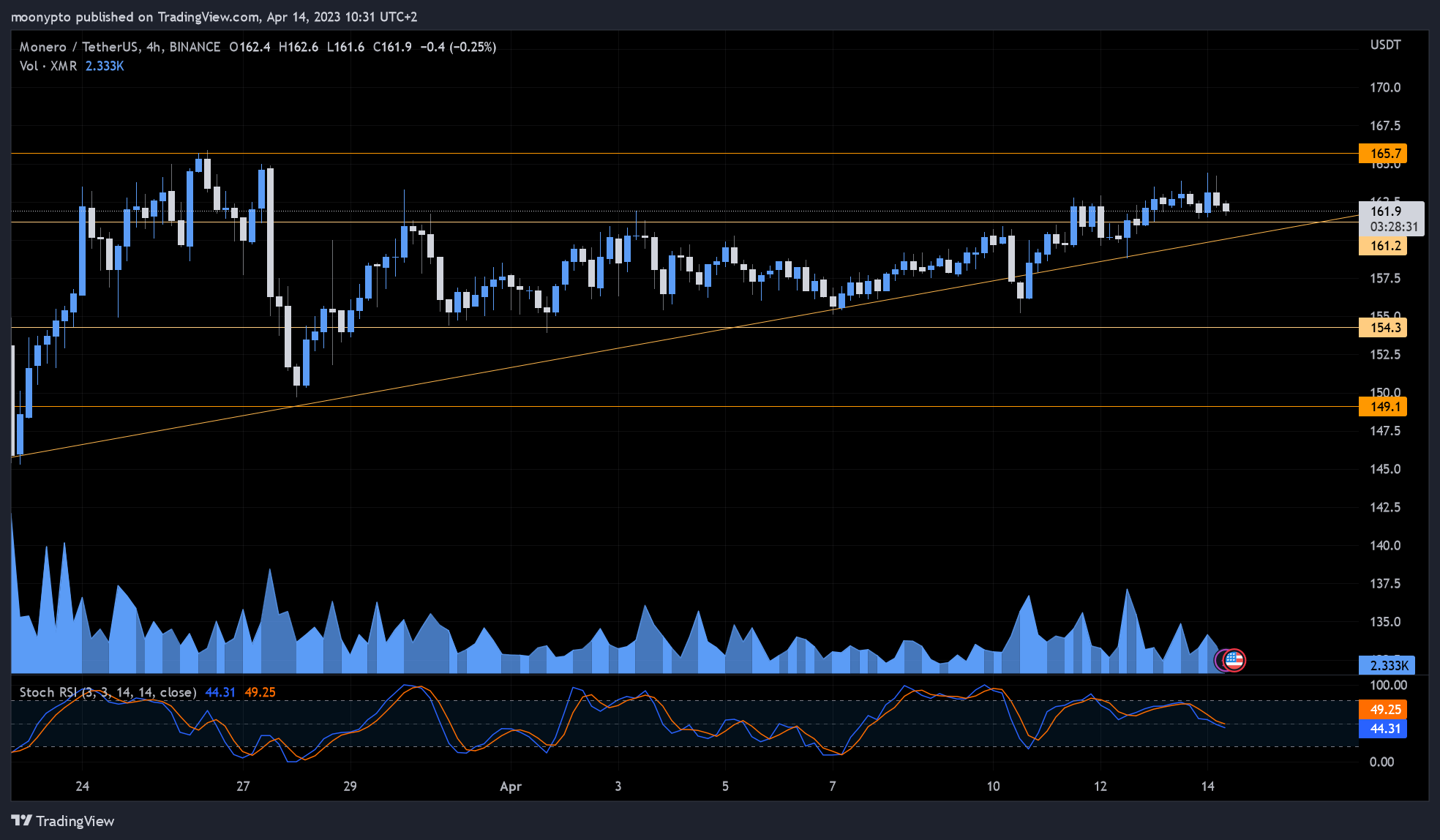
Task: Click the 135.0 price axis tick
Action: click(x=1385, y=622)
